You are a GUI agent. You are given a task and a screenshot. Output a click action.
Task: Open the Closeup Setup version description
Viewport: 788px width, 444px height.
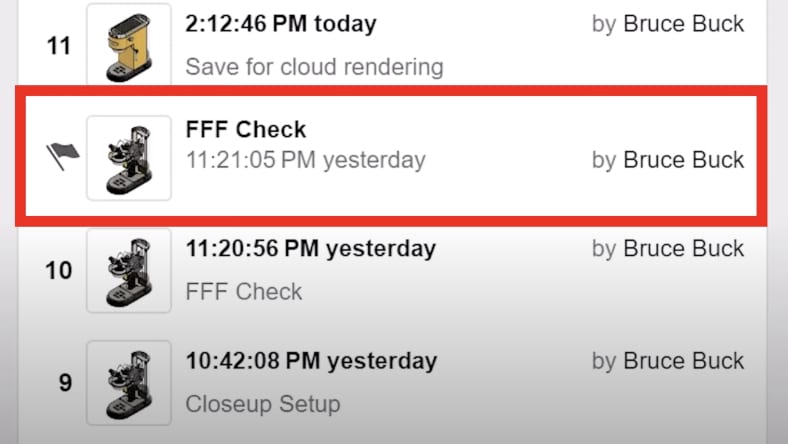263,404
